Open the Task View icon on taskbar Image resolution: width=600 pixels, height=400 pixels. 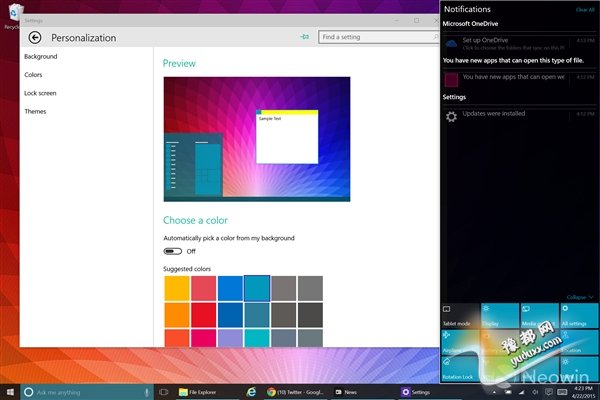click(x=164, y=392)
